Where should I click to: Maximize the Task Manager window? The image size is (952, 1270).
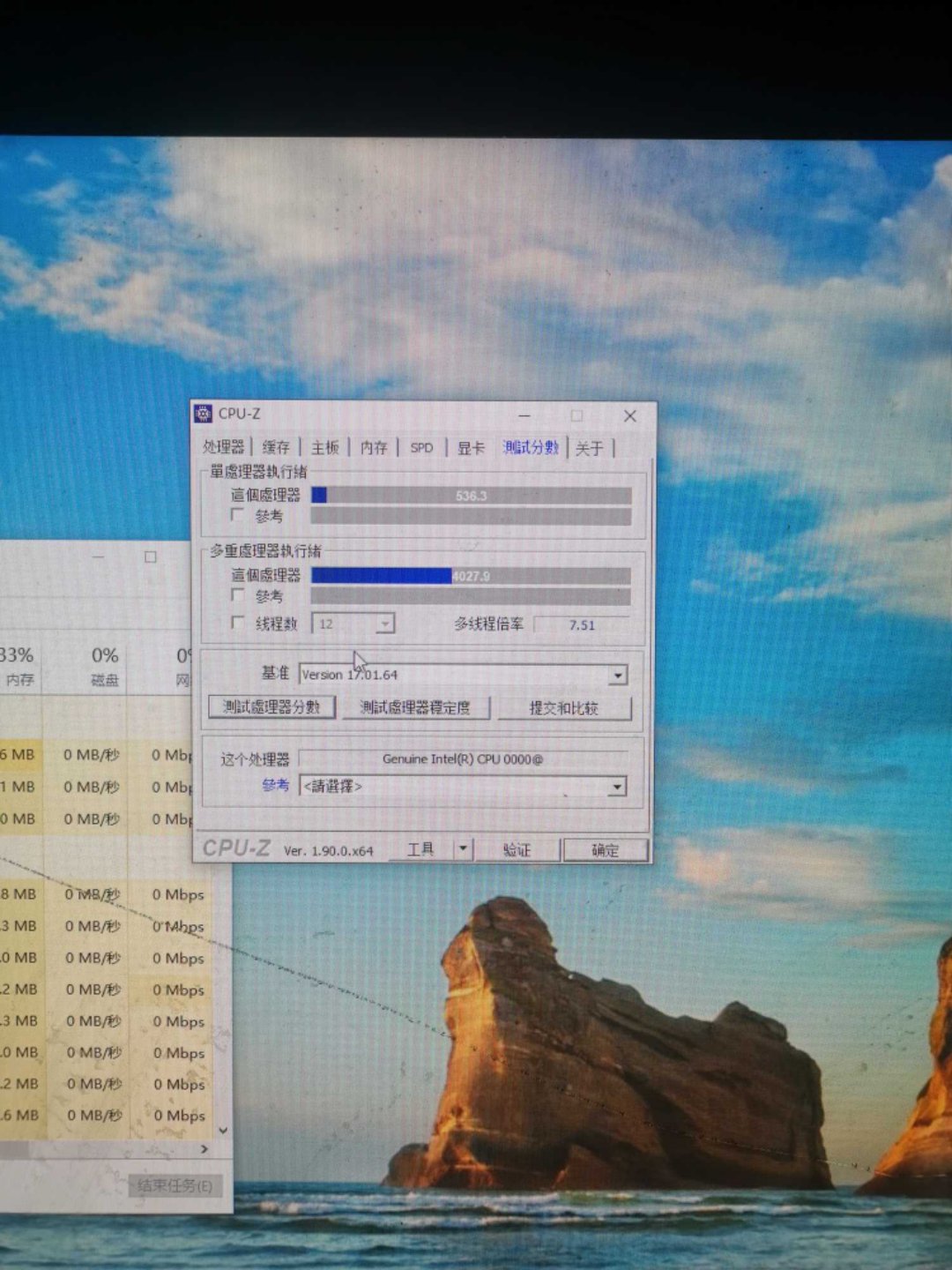click(x=151, y=557)
